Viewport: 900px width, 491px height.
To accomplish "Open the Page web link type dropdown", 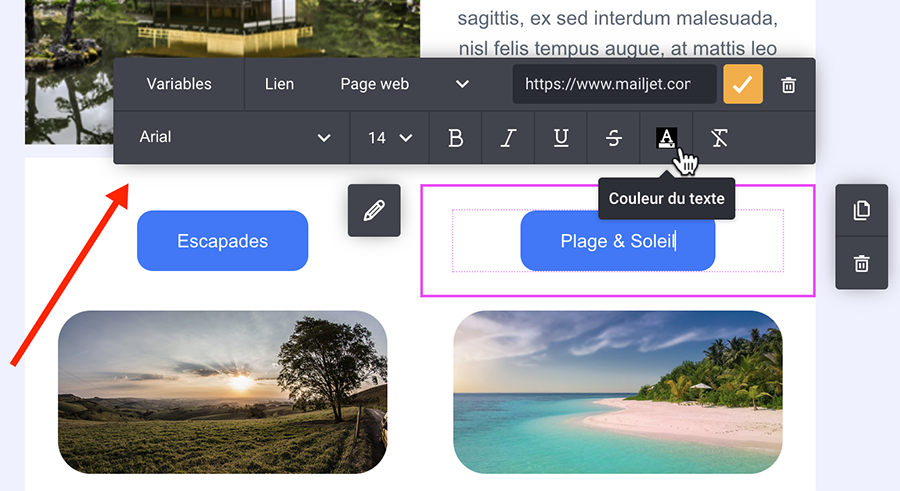I will click(x=404, y=84).
